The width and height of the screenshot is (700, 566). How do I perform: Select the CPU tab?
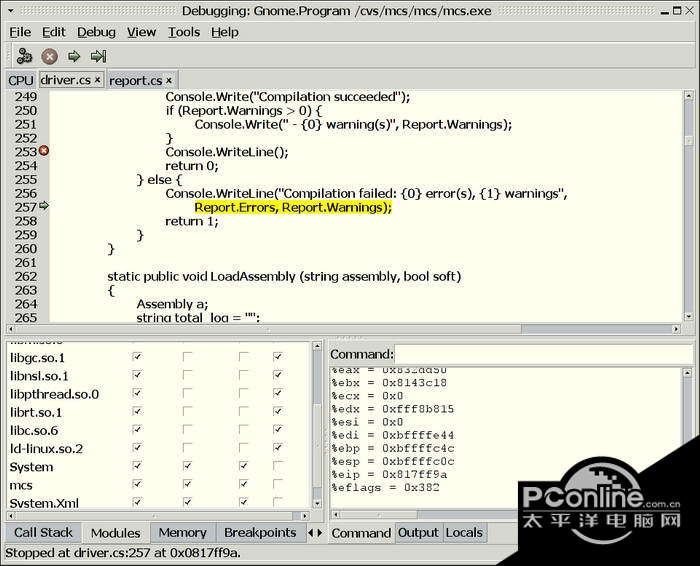20,80
